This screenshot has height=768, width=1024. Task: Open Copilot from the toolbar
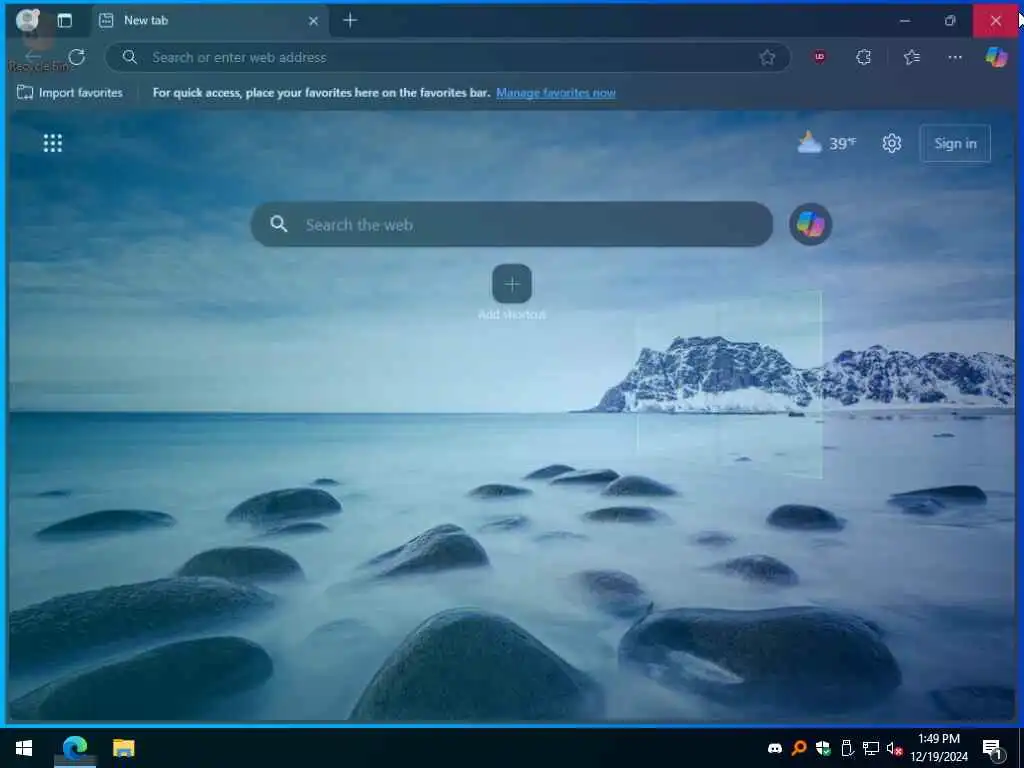point(997,57)
